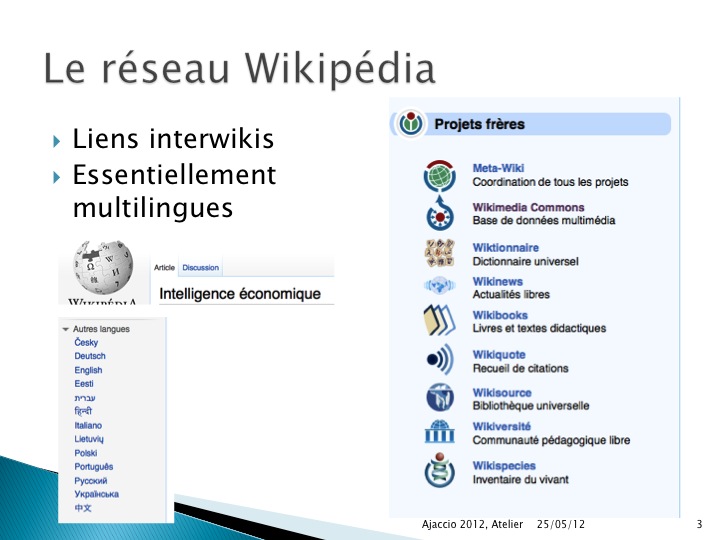
Task: Click the Wikimedia logo beside Projets frères
Action: tap(411, 124)
